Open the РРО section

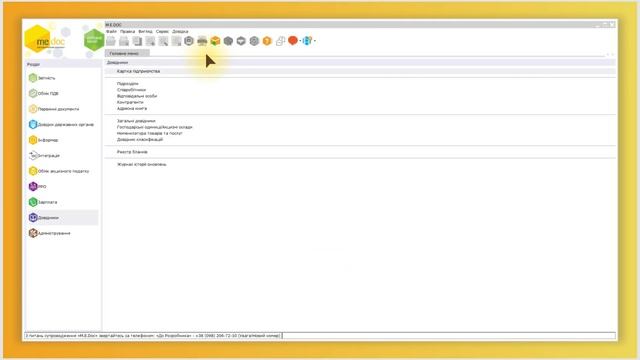click(38, 187)
